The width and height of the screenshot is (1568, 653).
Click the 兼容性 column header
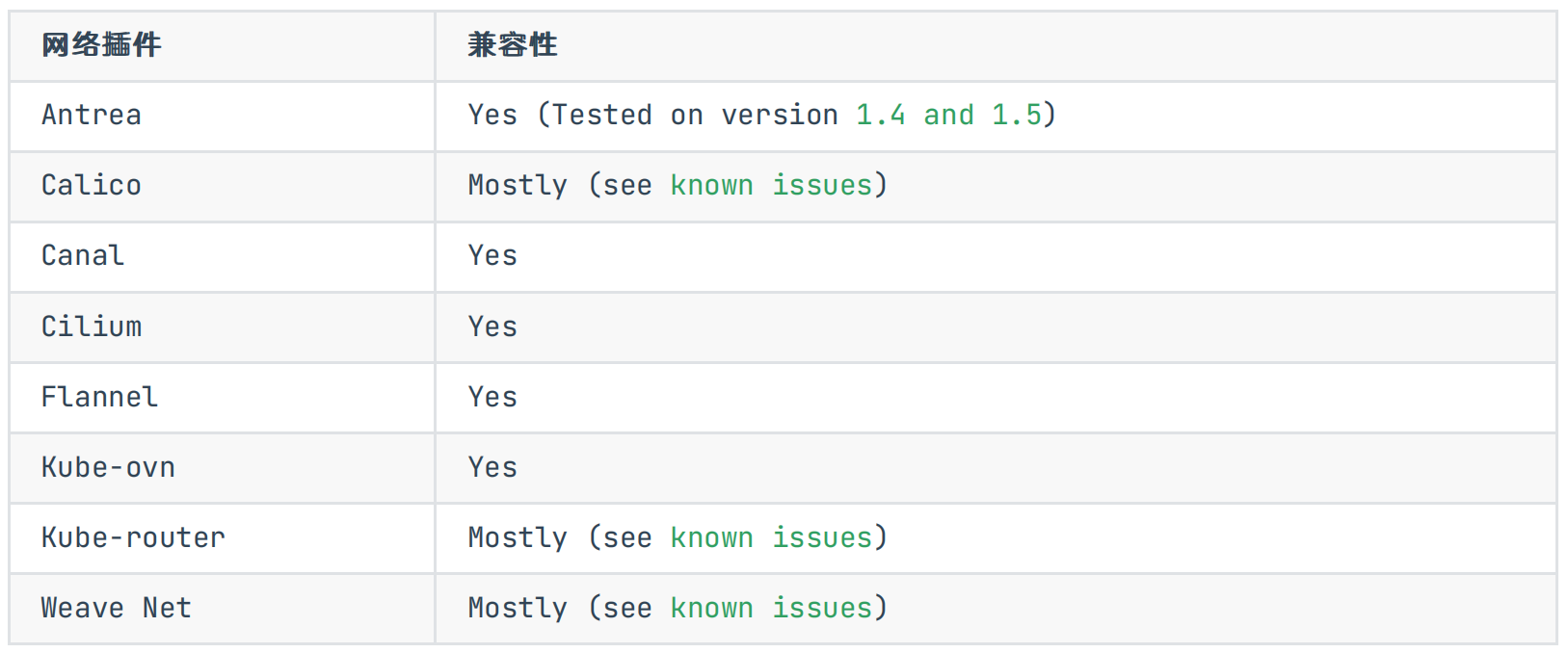pyautogui.click(x=512, y=45)
